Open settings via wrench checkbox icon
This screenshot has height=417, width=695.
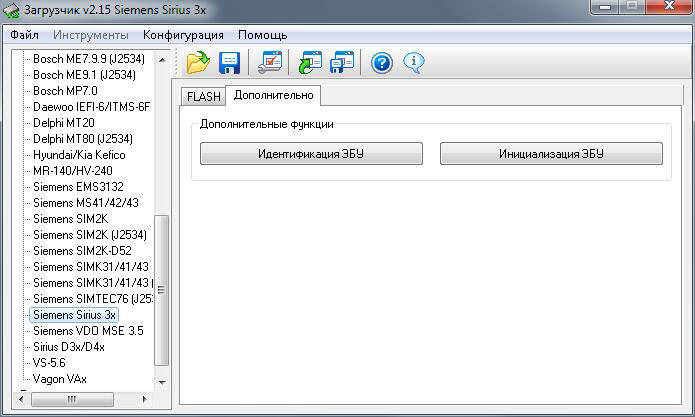(x=270, y=63)
